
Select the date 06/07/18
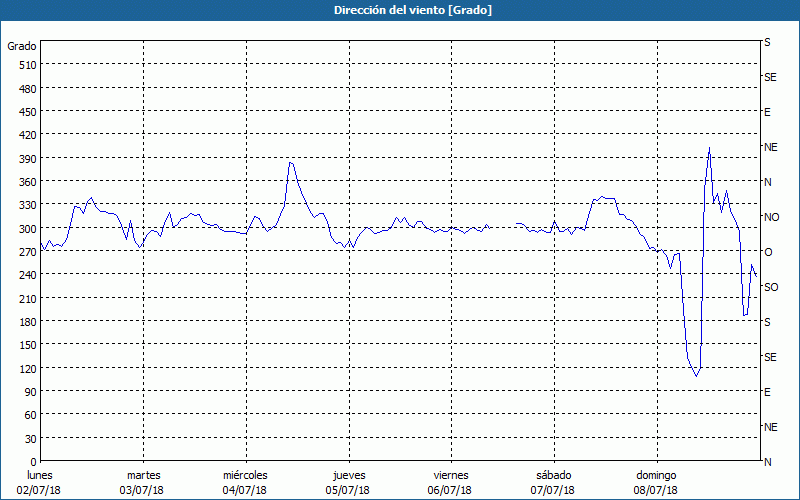pos(449,490)
